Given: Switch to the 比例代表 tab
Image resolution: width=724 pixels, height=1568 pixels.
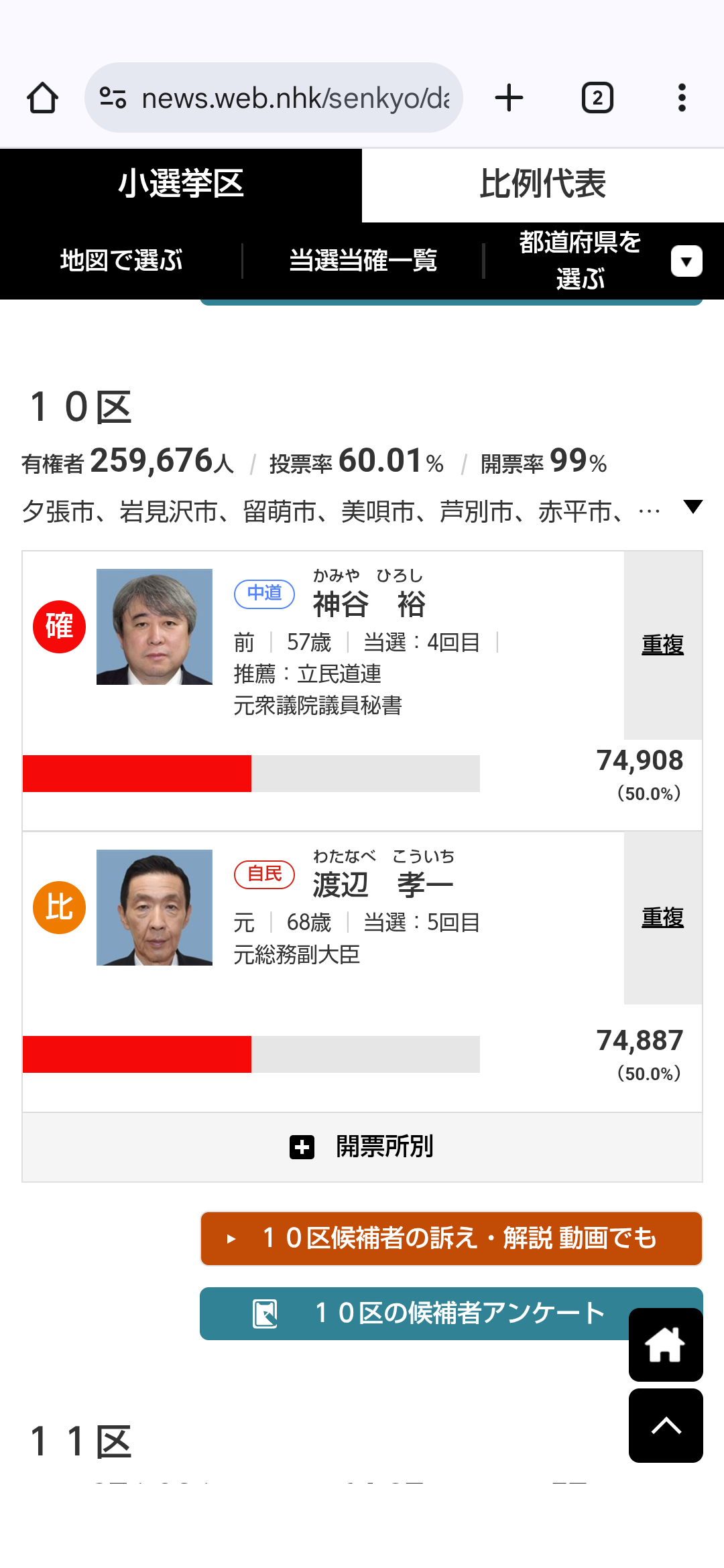Looking at the screenshot, I should (x=542, y=184).
